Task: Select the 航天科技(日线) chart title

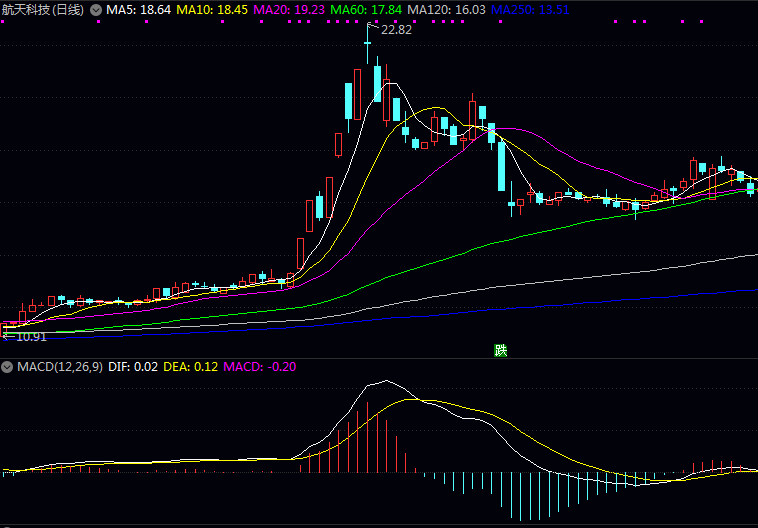Action: tap(43, 10)
